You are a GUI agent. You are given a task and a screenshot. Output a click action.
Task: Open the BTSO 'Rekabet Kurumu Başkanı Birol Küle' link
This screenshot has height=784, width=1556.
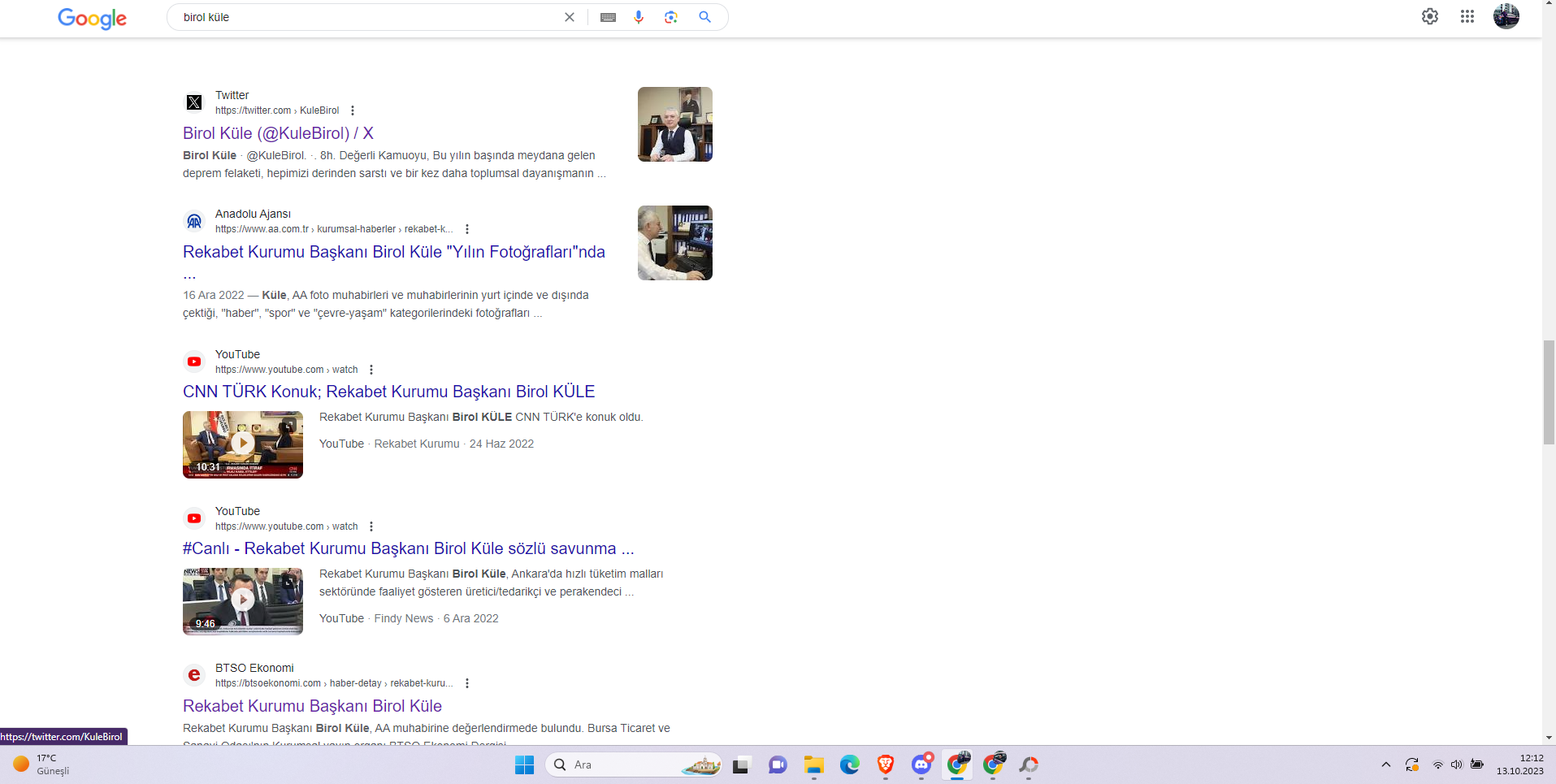point(312,706)
